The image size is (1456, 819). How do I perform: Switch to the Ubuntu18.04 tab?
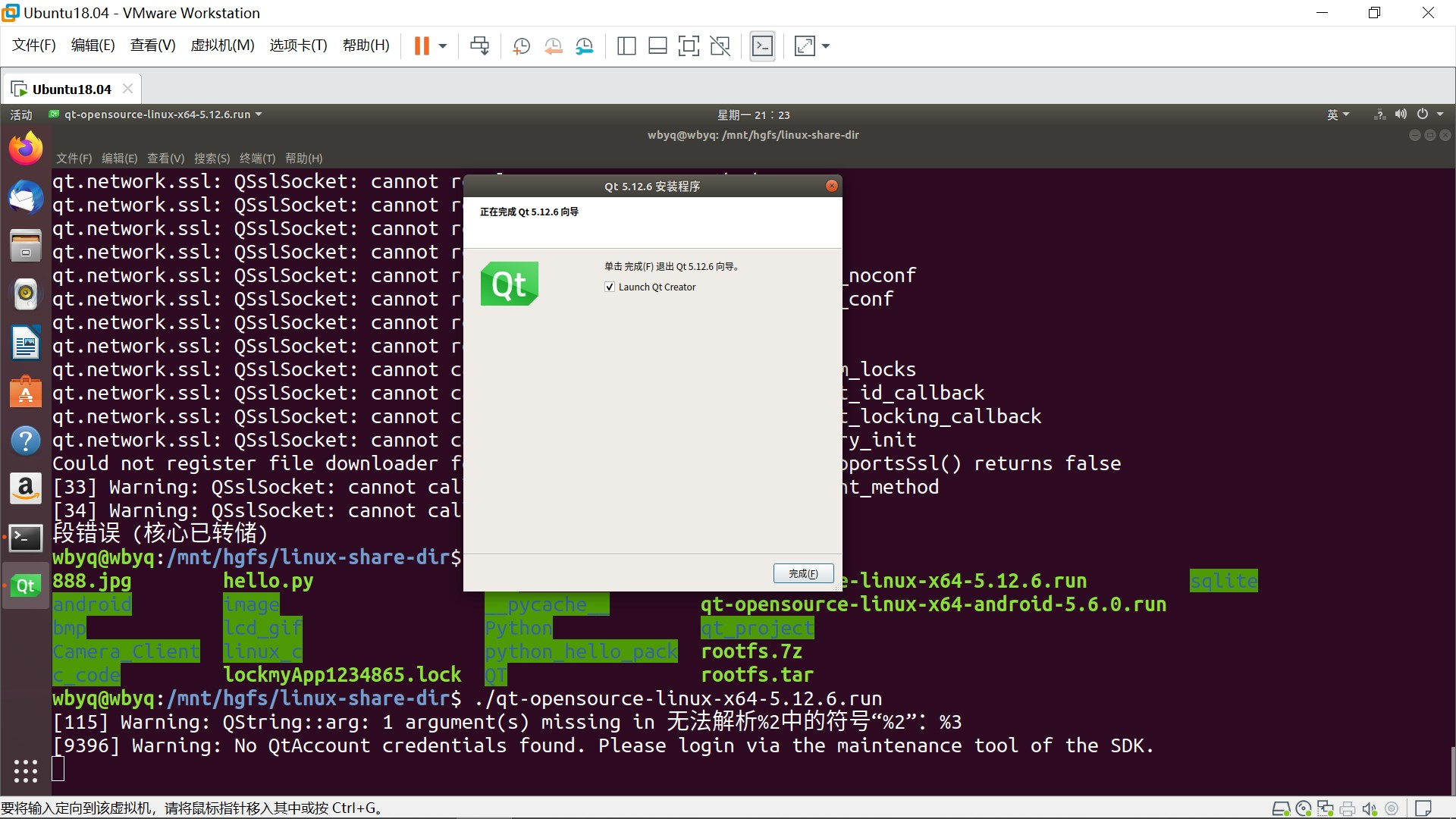coord(71,89)
